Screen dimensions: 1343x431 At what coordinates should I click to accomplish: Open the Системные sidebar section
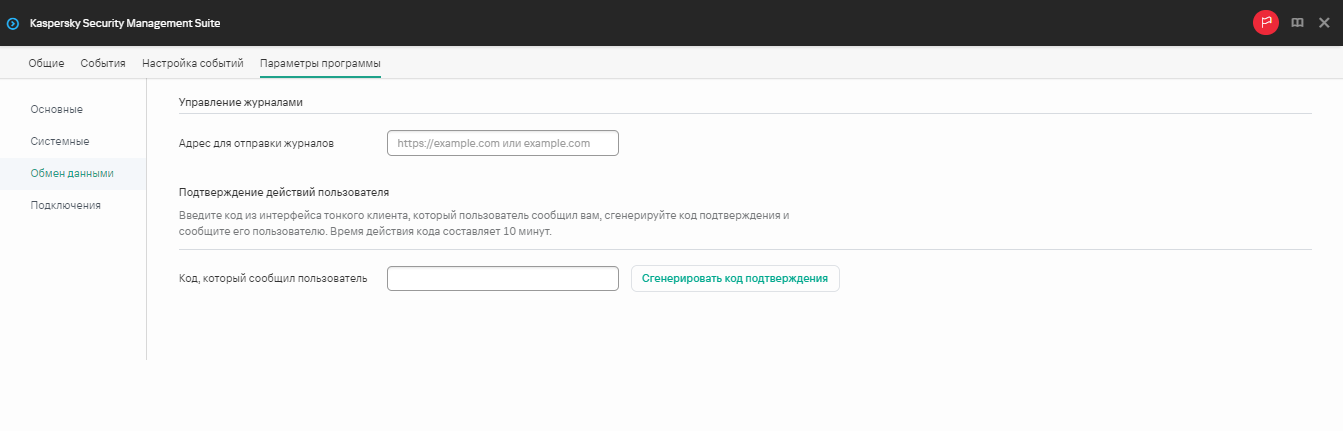coord(59,141)
